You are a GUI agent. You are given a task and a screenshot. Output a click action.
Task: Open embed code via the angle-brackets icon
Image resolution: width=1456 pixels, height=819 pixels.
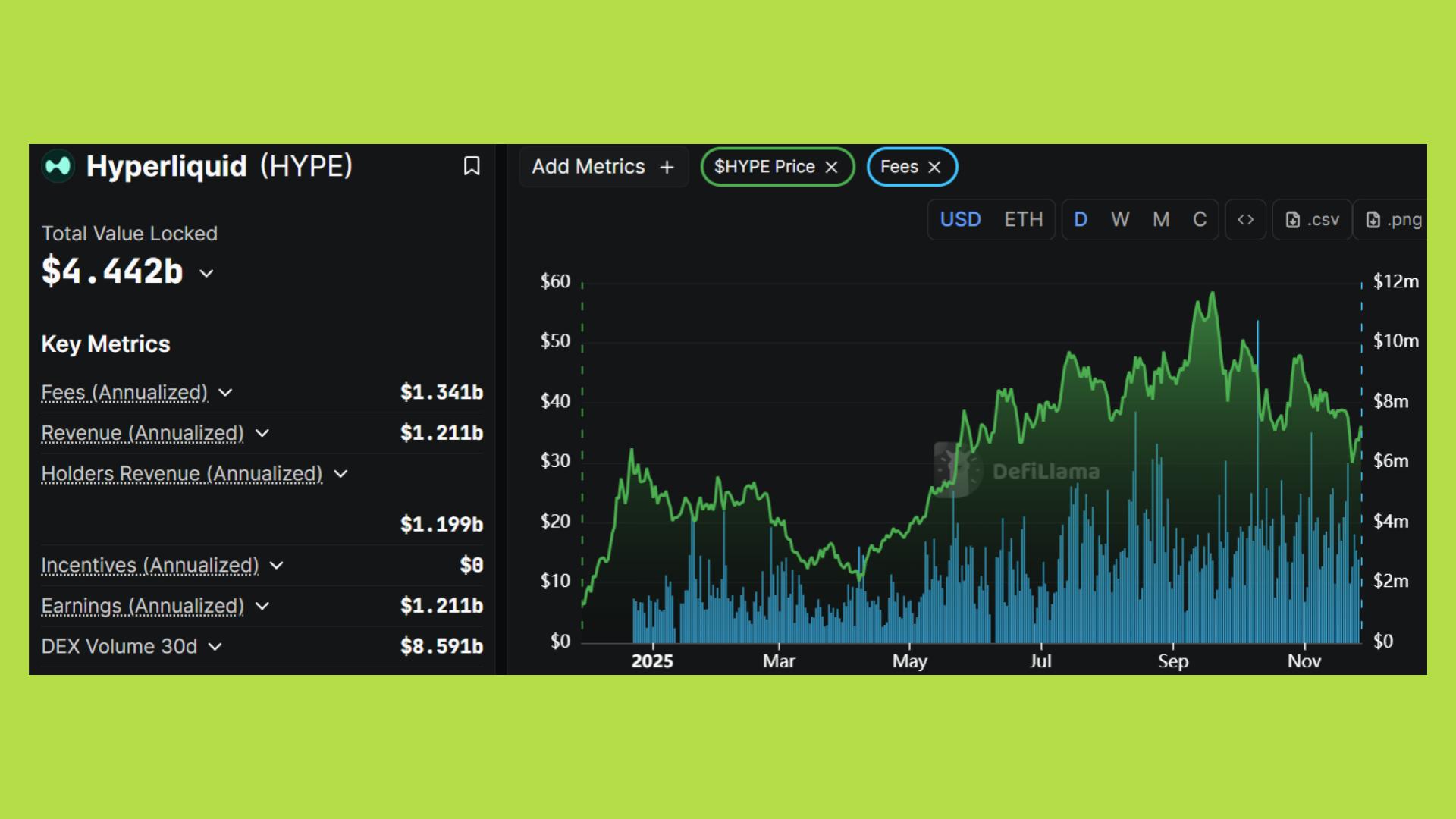[x=1245, y=220]
